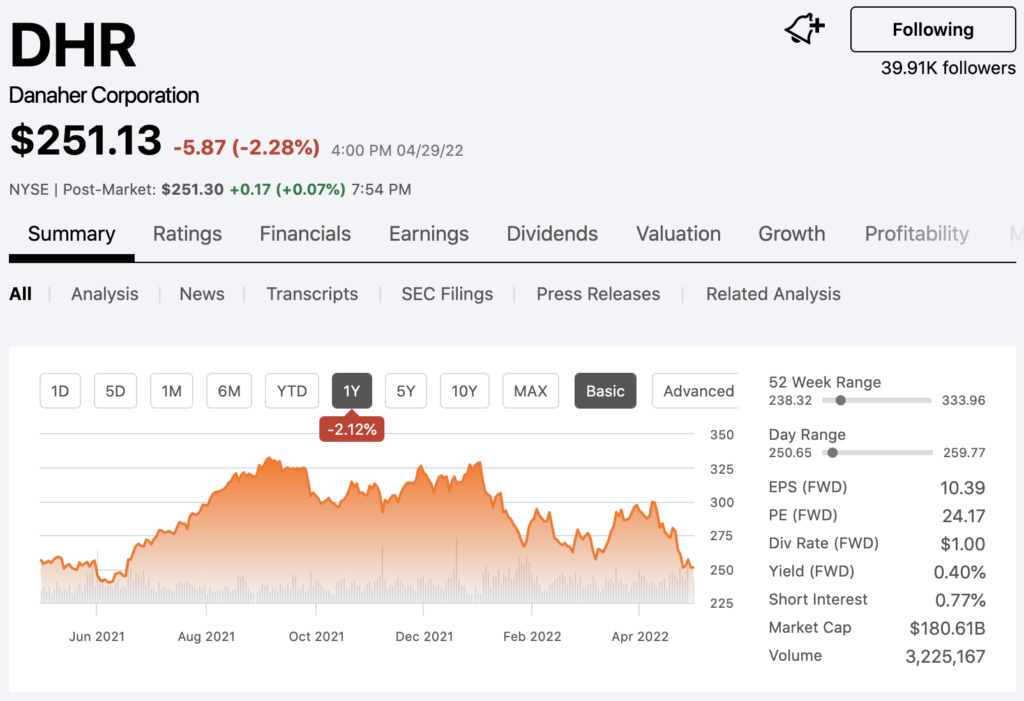Click the Volume value 3,225,167

click(945, 656)
